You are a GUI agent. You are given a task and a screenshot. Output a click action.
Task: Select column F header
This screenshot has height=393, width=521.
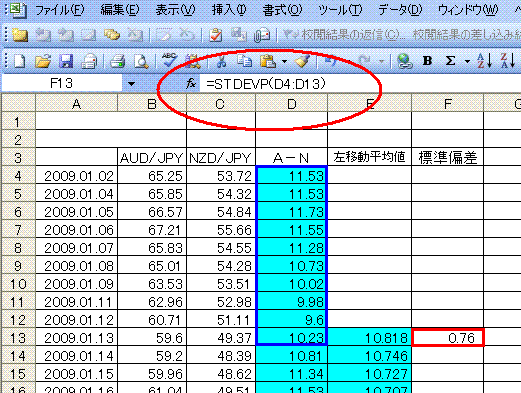coord(448,104)
